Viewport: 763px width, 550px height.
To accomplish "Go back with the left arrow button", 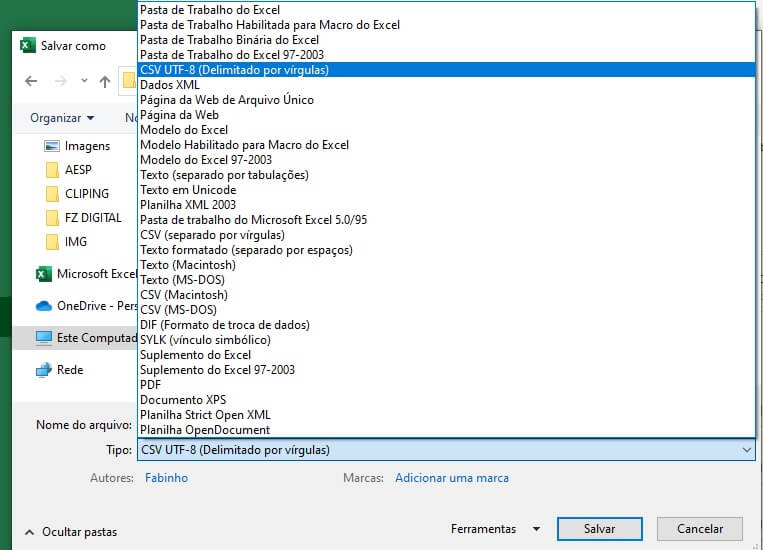I will [x=31, y=81].
